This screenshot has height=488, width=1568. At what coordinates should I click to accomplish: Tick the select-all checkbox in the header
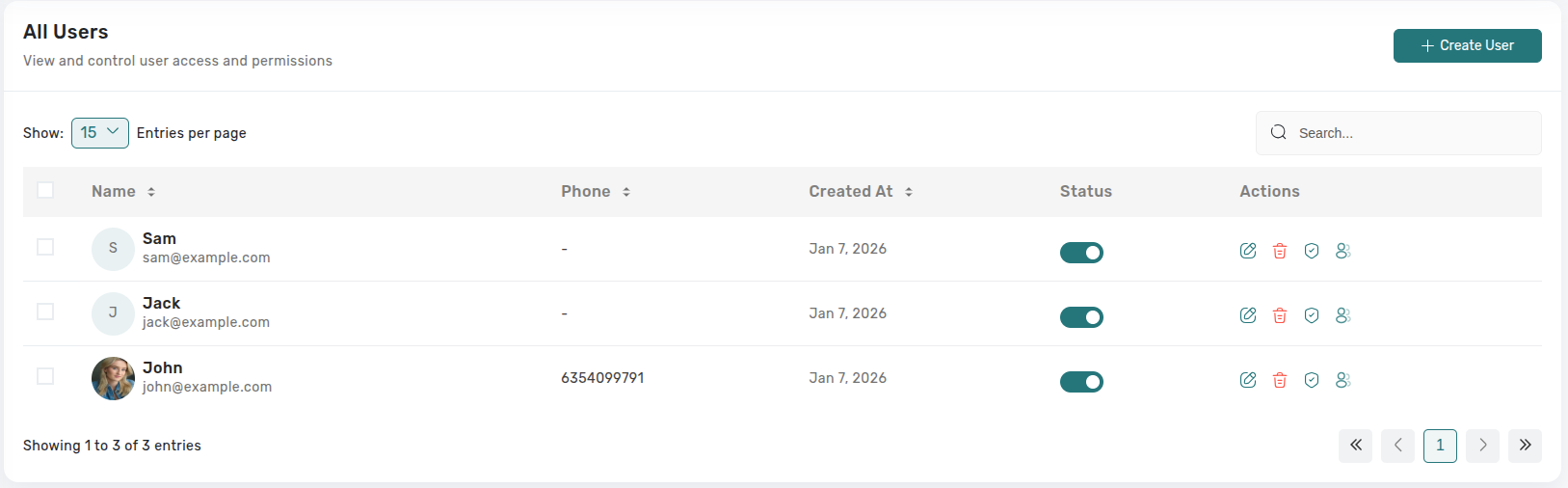click(x=45, y=190)
